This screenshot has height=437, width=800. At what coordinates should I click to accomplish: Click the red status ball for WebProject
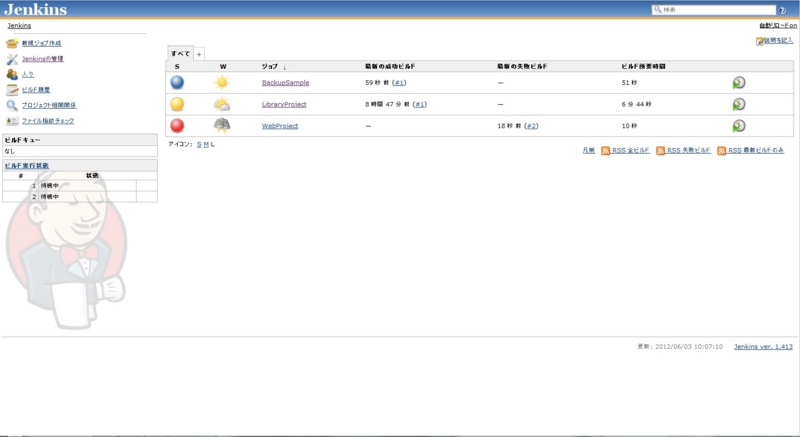tap(177, 125)
